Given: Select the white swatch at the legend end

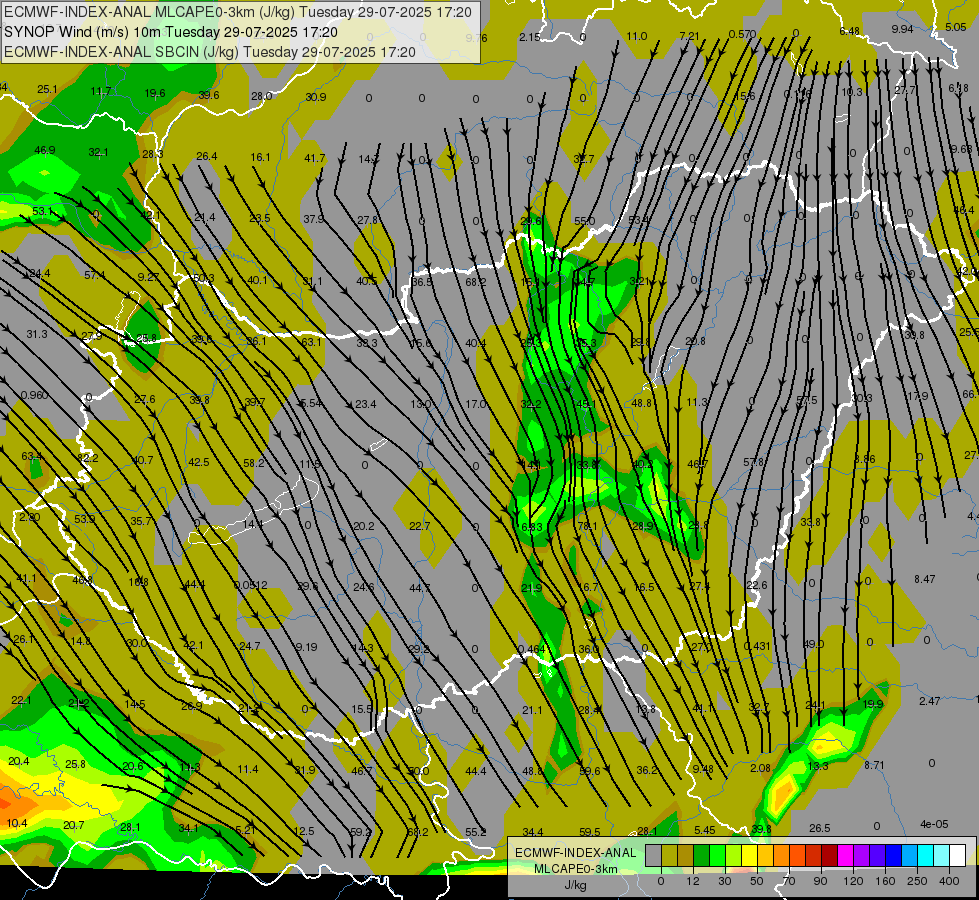Looking at the screenshot, I should coord(957,855).
